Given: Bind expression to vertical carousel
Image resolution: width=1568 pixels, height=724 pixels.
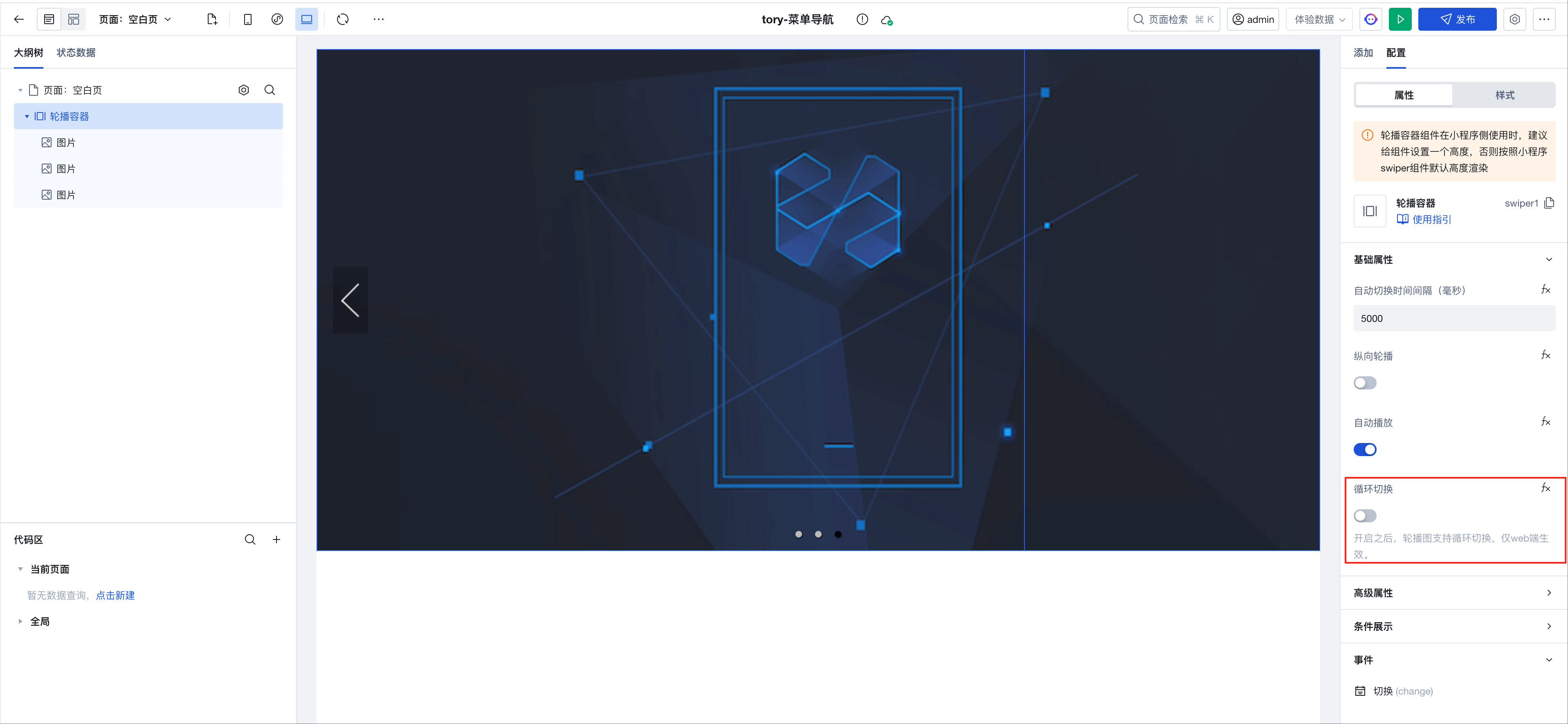Looking at the screenshot, I should (x=1546, y=355).
